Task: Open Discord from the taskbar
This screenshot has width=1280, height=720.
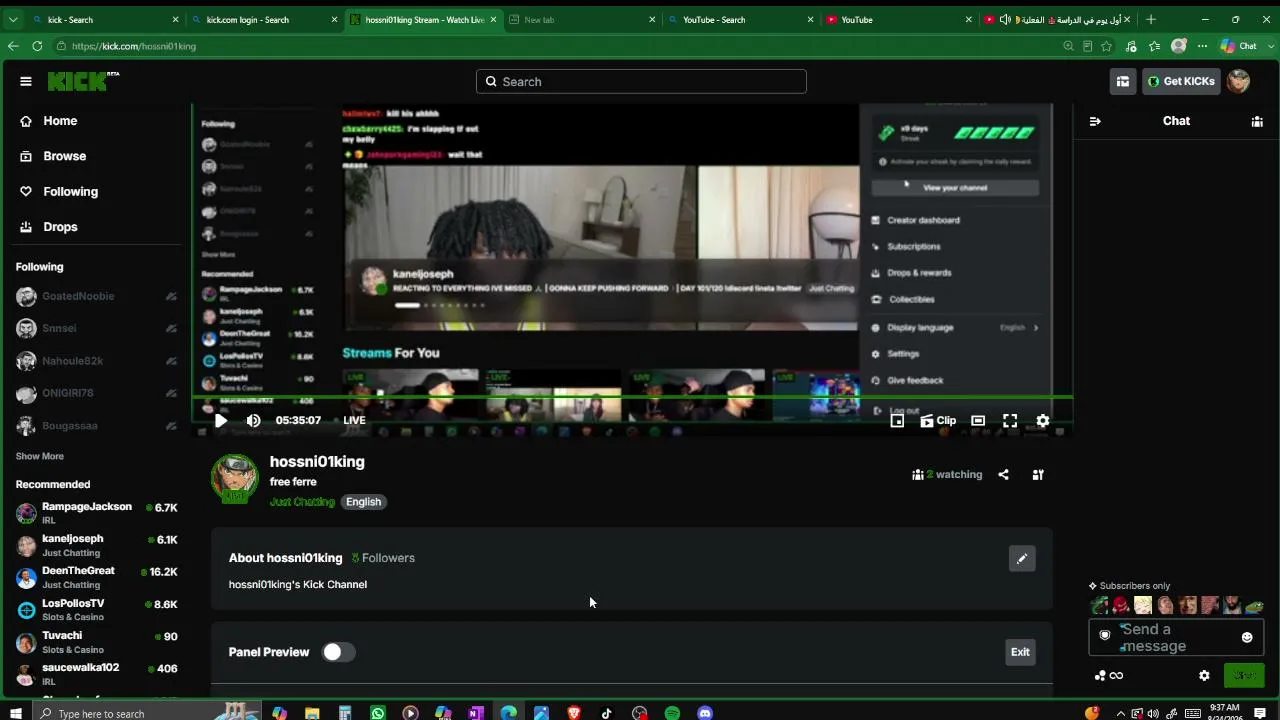Action: coord(705,713)
